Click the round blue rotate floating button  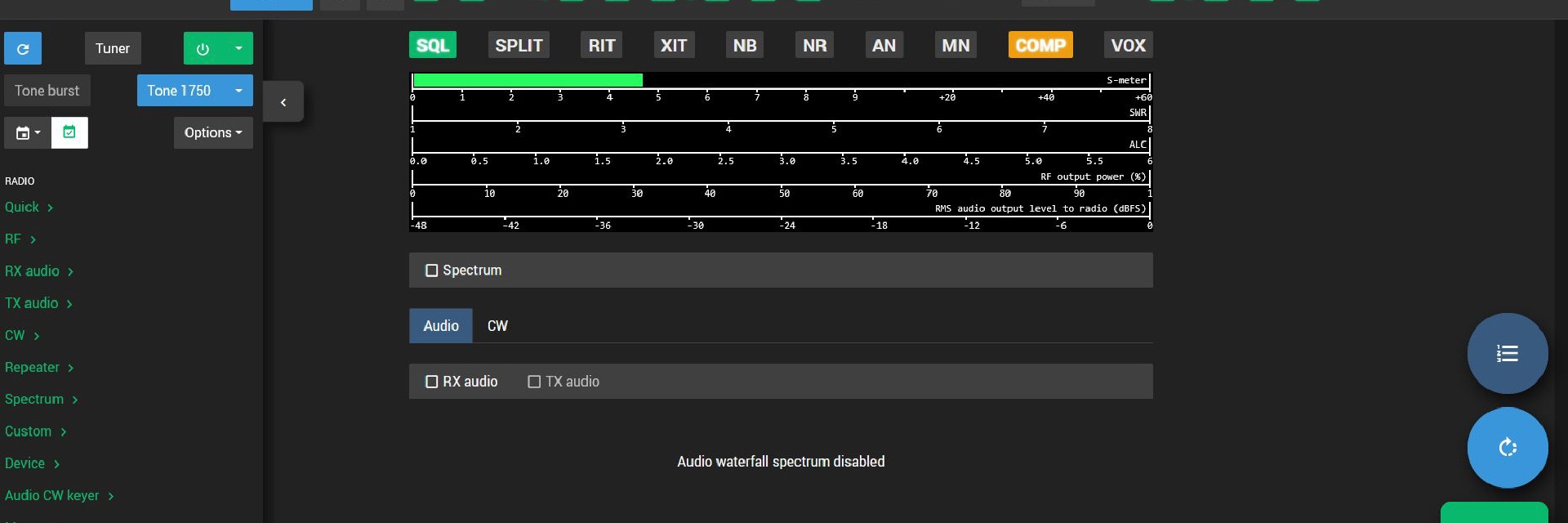click(x=1507, y=447)
